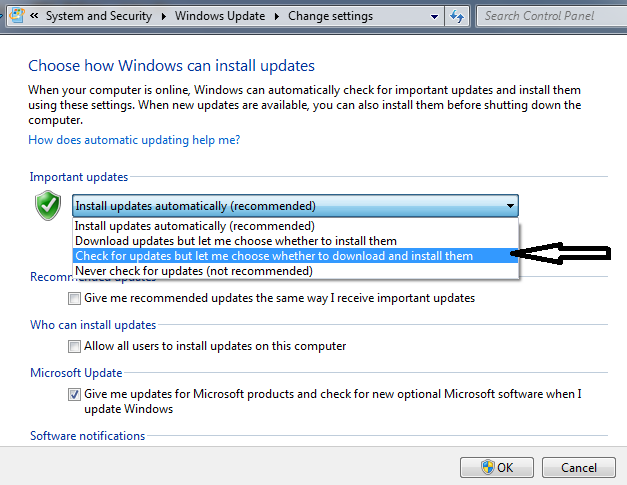Click the Control Panel icon in address bar

point(16,16)
